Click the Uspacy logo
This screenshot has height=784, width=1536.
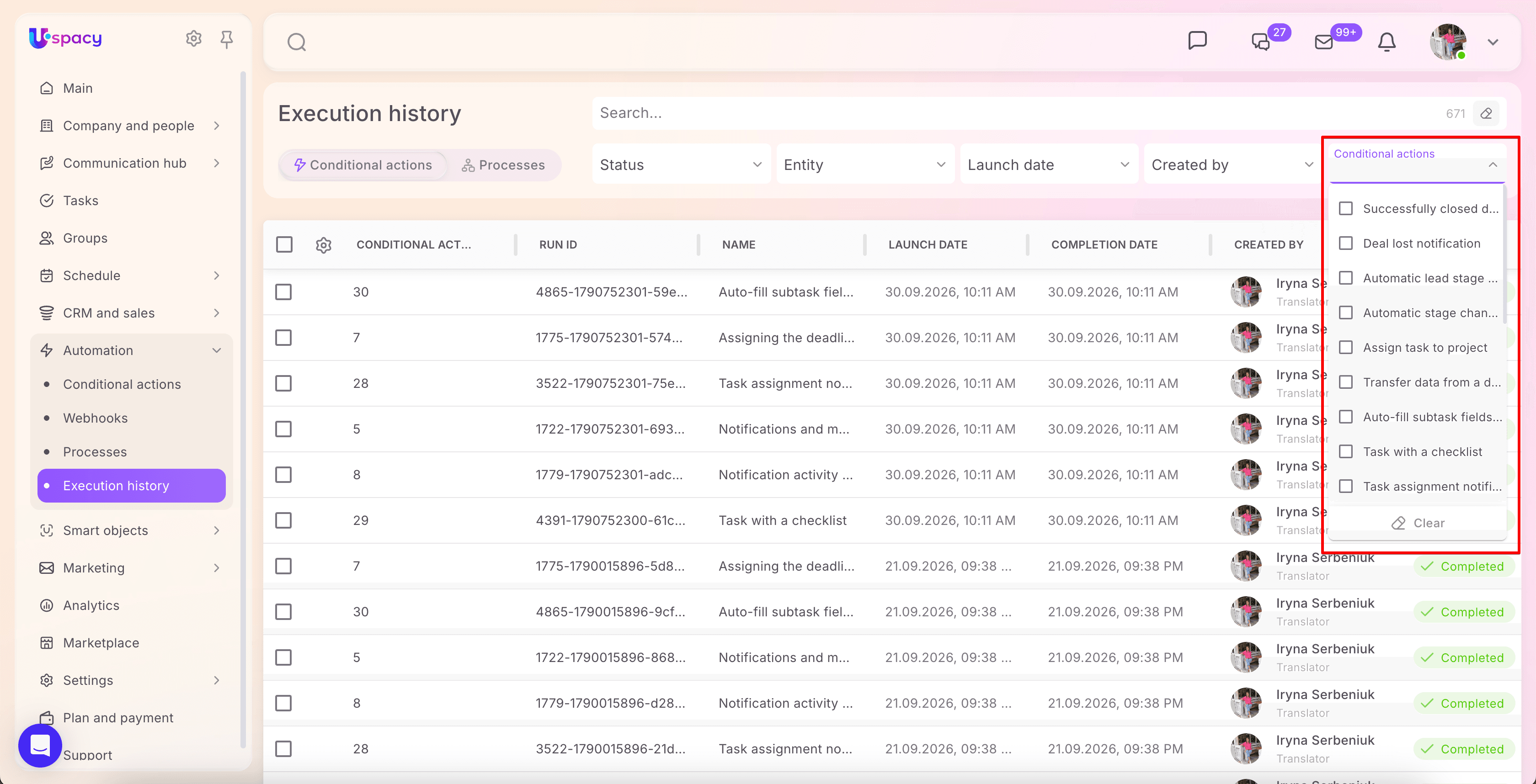(65, 38)
